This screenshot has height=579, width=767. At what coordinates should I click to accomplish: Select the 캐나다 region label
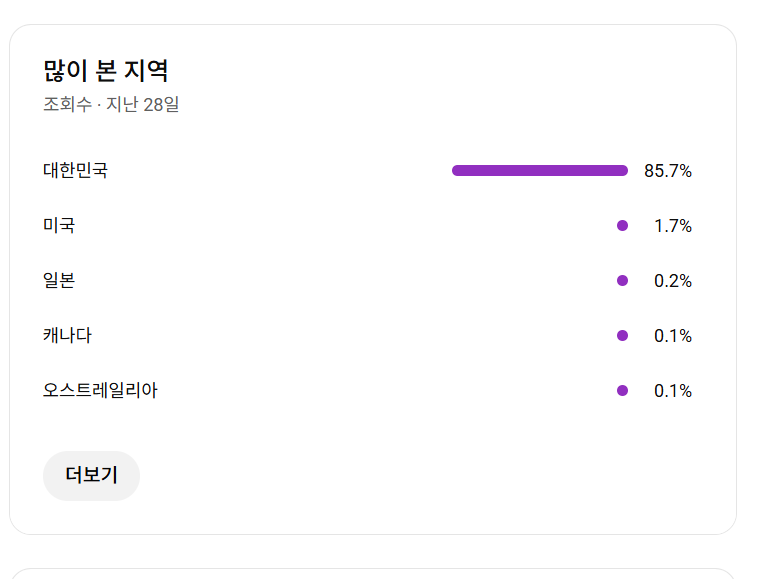tap(67, 336)
